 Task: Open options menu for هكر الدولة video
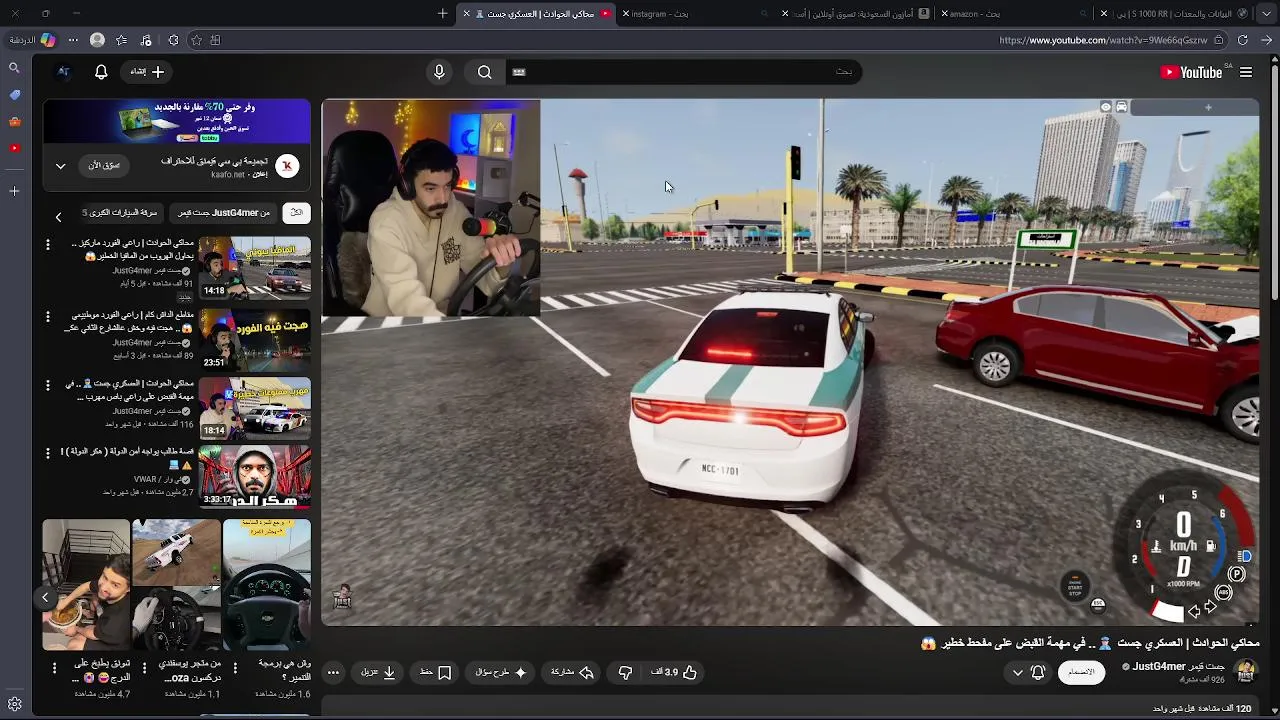point(47,453)
